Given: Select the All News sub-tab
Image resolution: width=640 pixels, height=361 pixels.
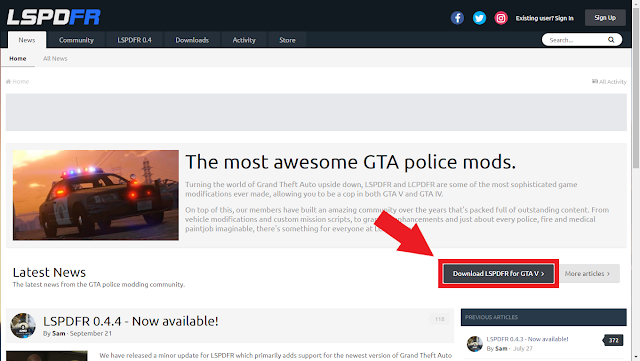Looking at the screenshot, I should pos(55,58).
